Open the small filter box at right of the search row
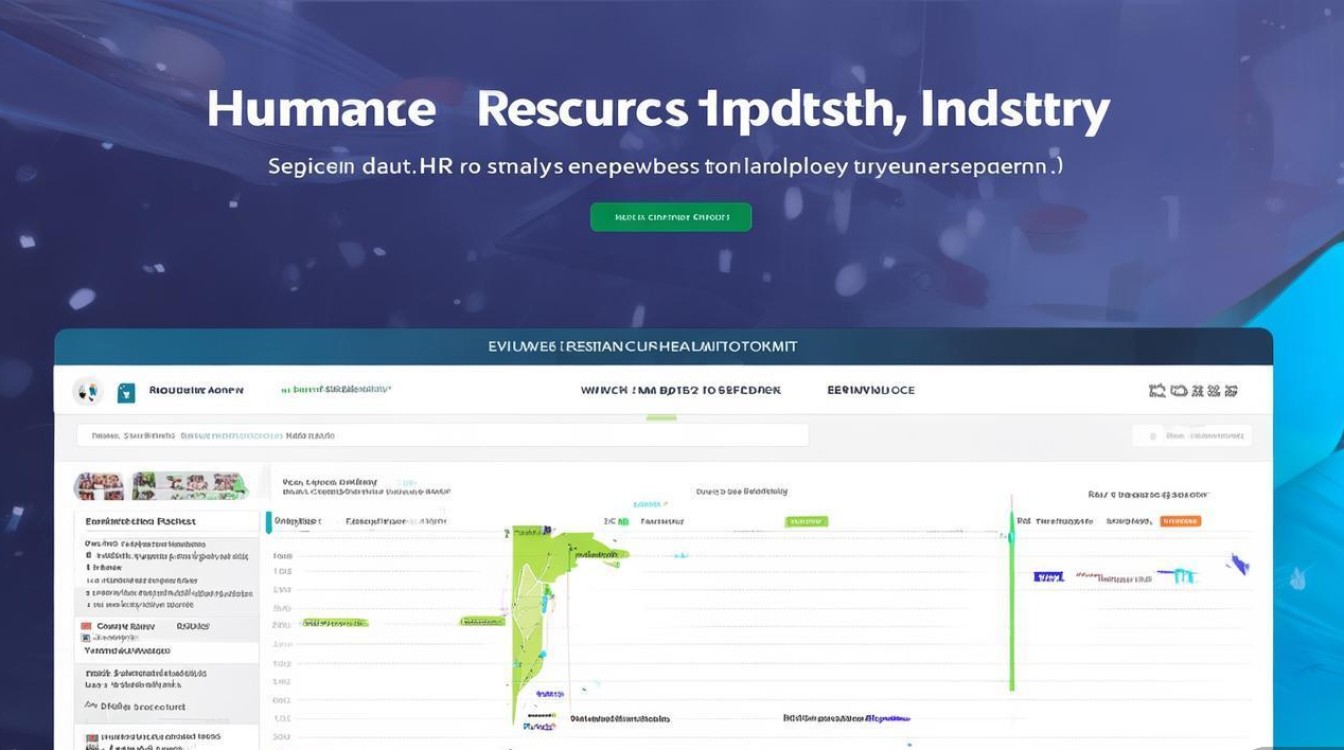Screen dimensions: 1344x750 [1192, 435]
